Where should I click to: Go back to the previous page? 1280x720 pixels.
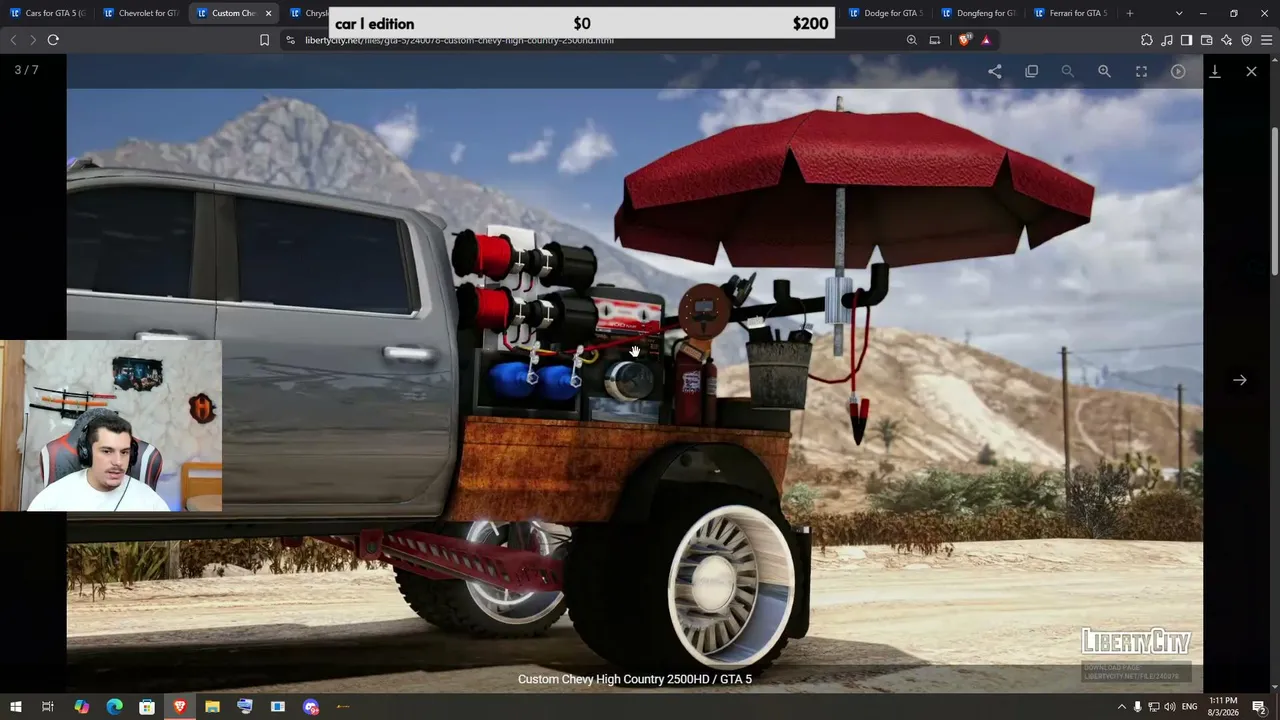13,40
